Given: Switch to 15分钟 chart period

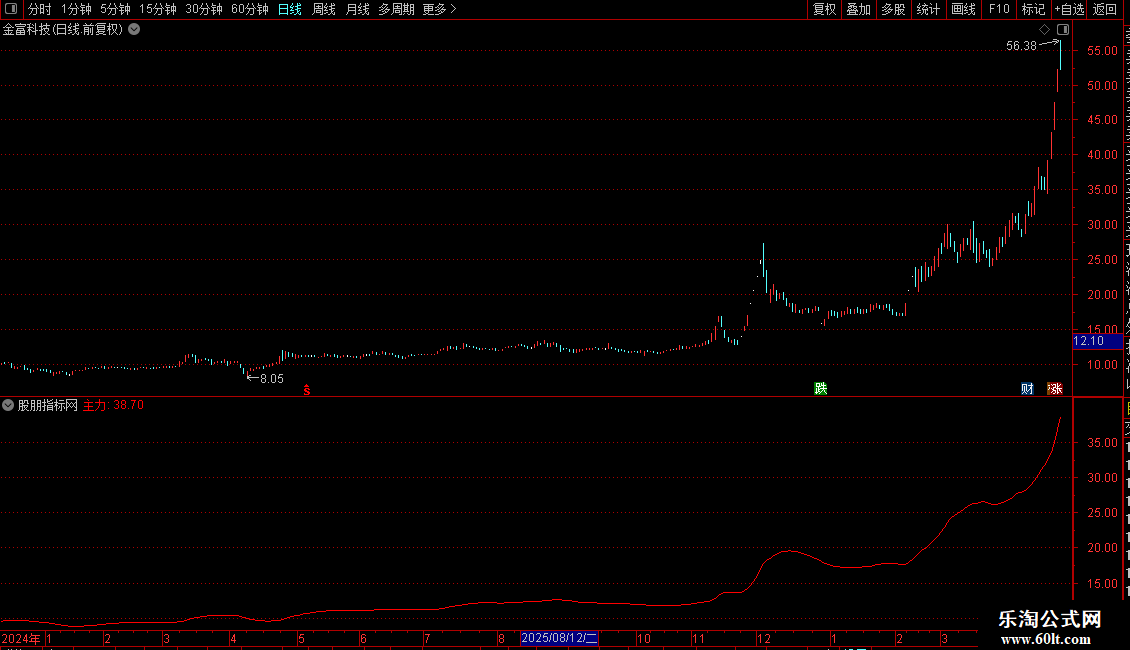Looking at the screenshot, I should click(x=157, y=9).
